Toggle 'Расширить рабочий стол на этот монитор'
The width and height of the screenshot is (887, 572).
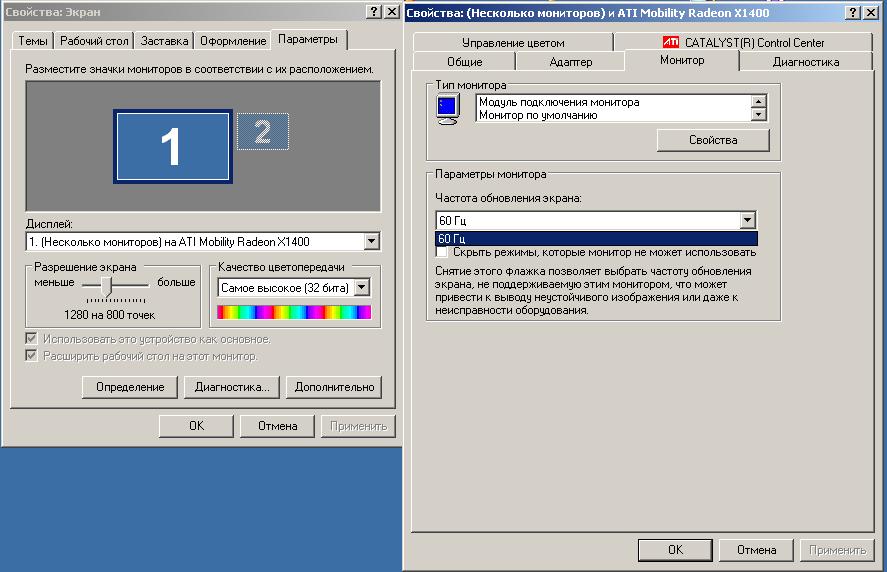(31, 355)
